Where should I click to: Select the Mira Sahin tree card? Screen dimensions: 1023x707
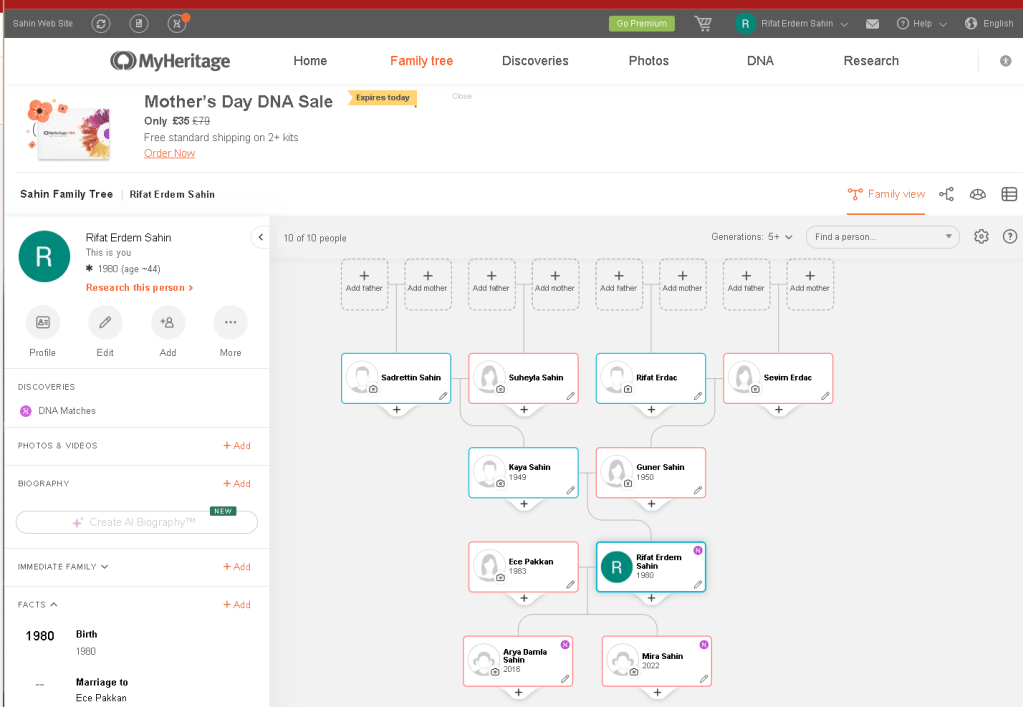tap(656, 661)
